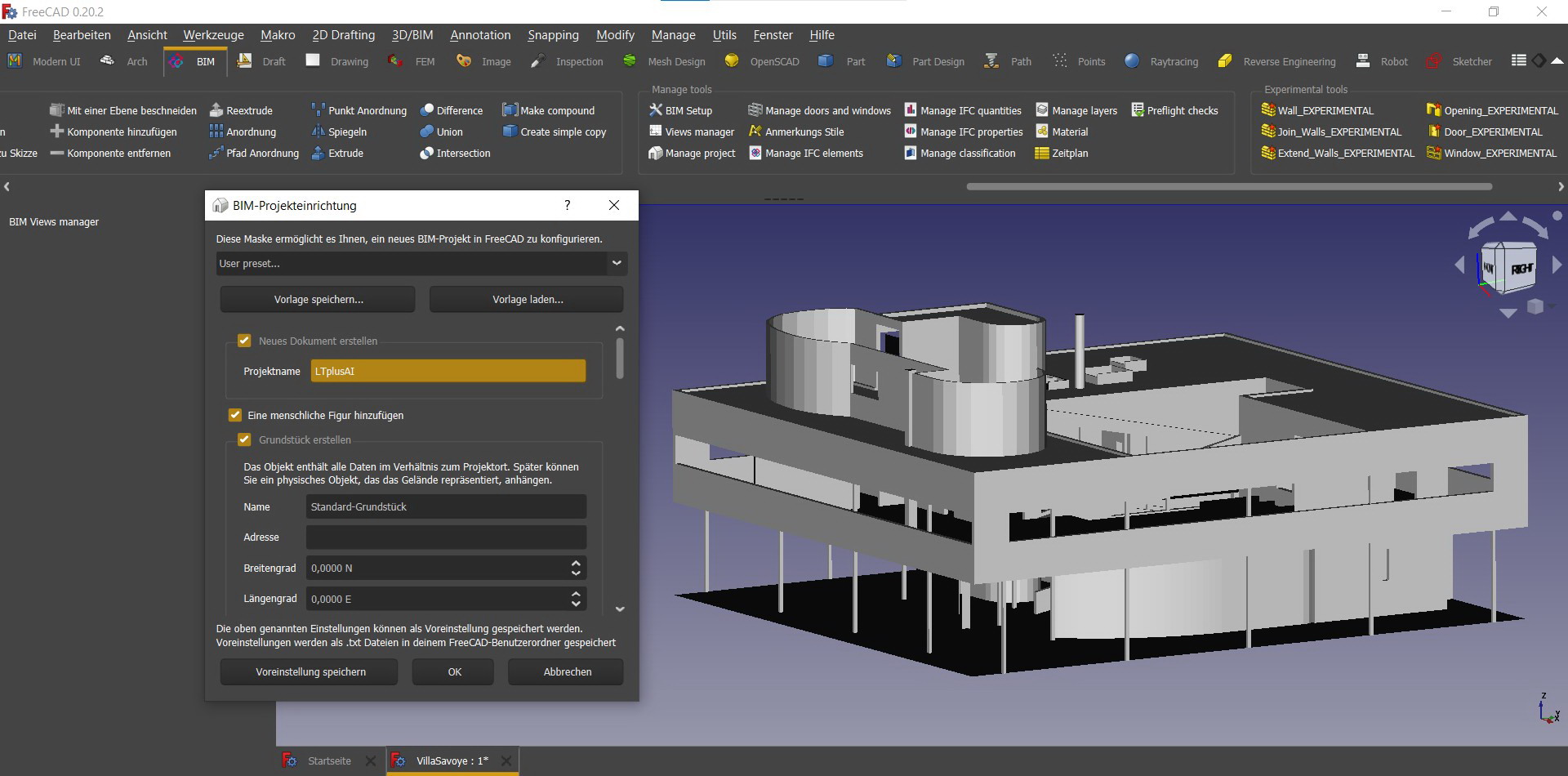
Task: Increase Breitengrad value with up arrow
Action: [576, 563]
